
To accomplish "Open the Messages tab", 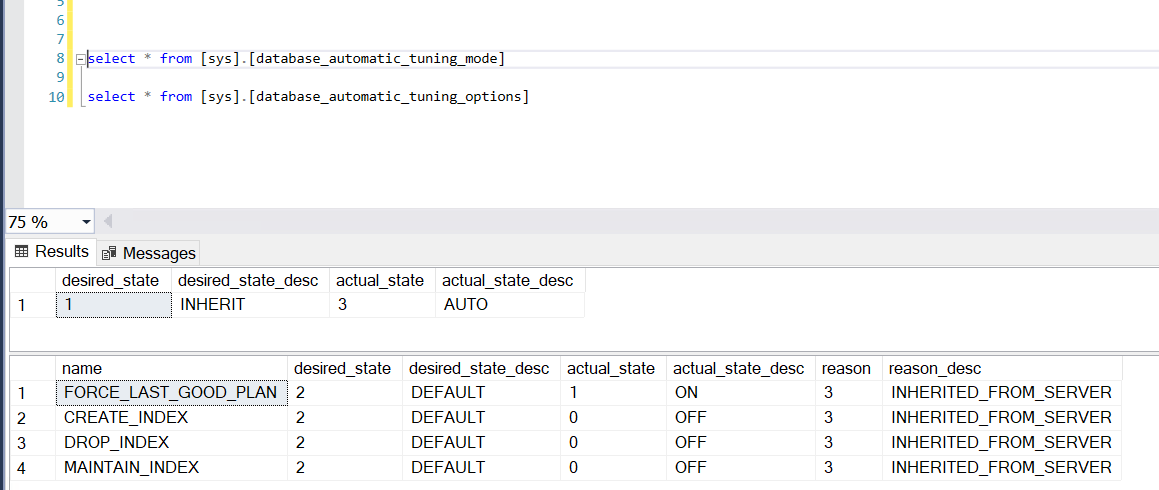I will pos(149,253).
